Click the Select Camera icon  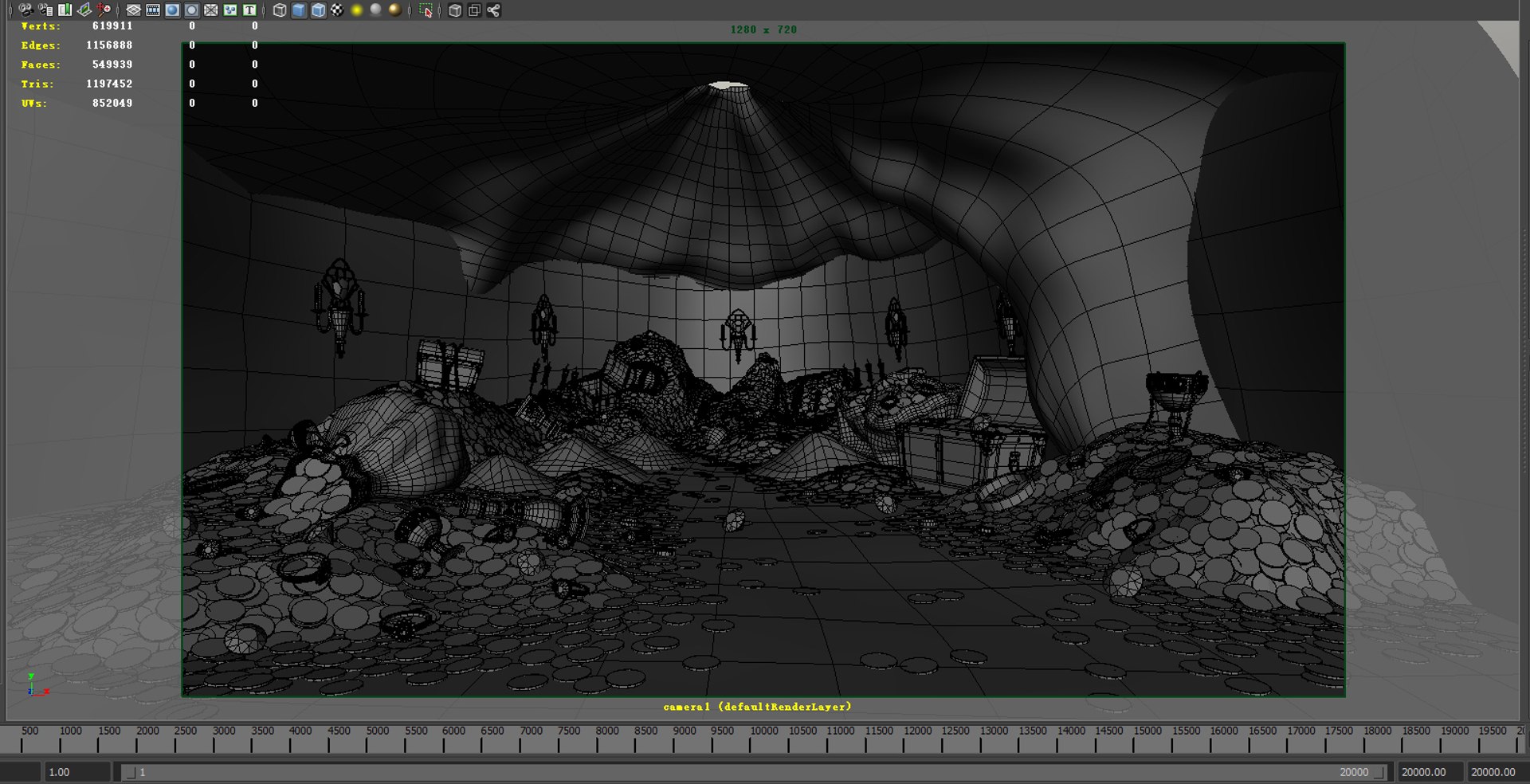tap(25, 10)
